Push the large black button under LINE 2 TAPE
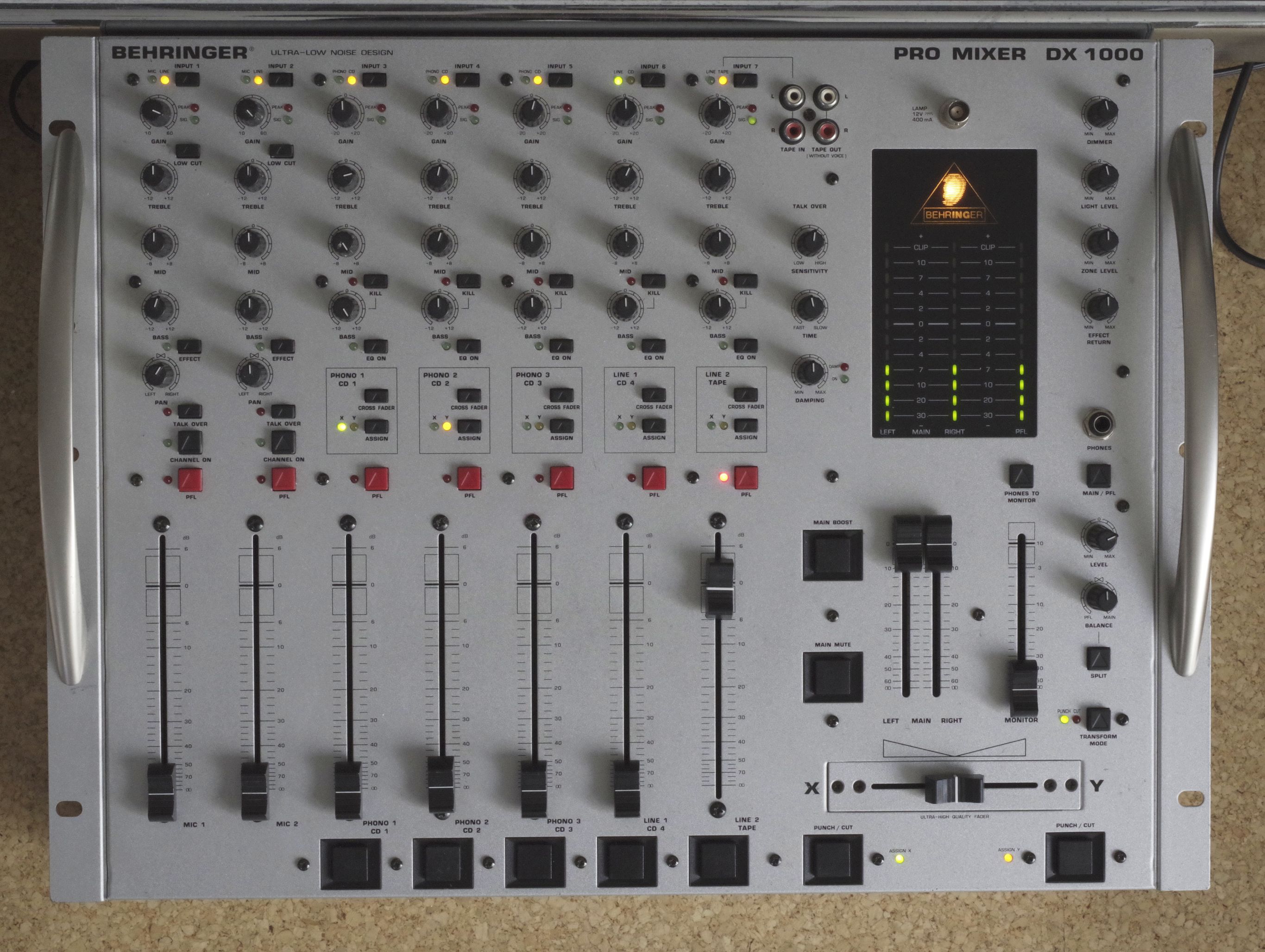The image size is (1265, 952). click(x=718, y=861)
